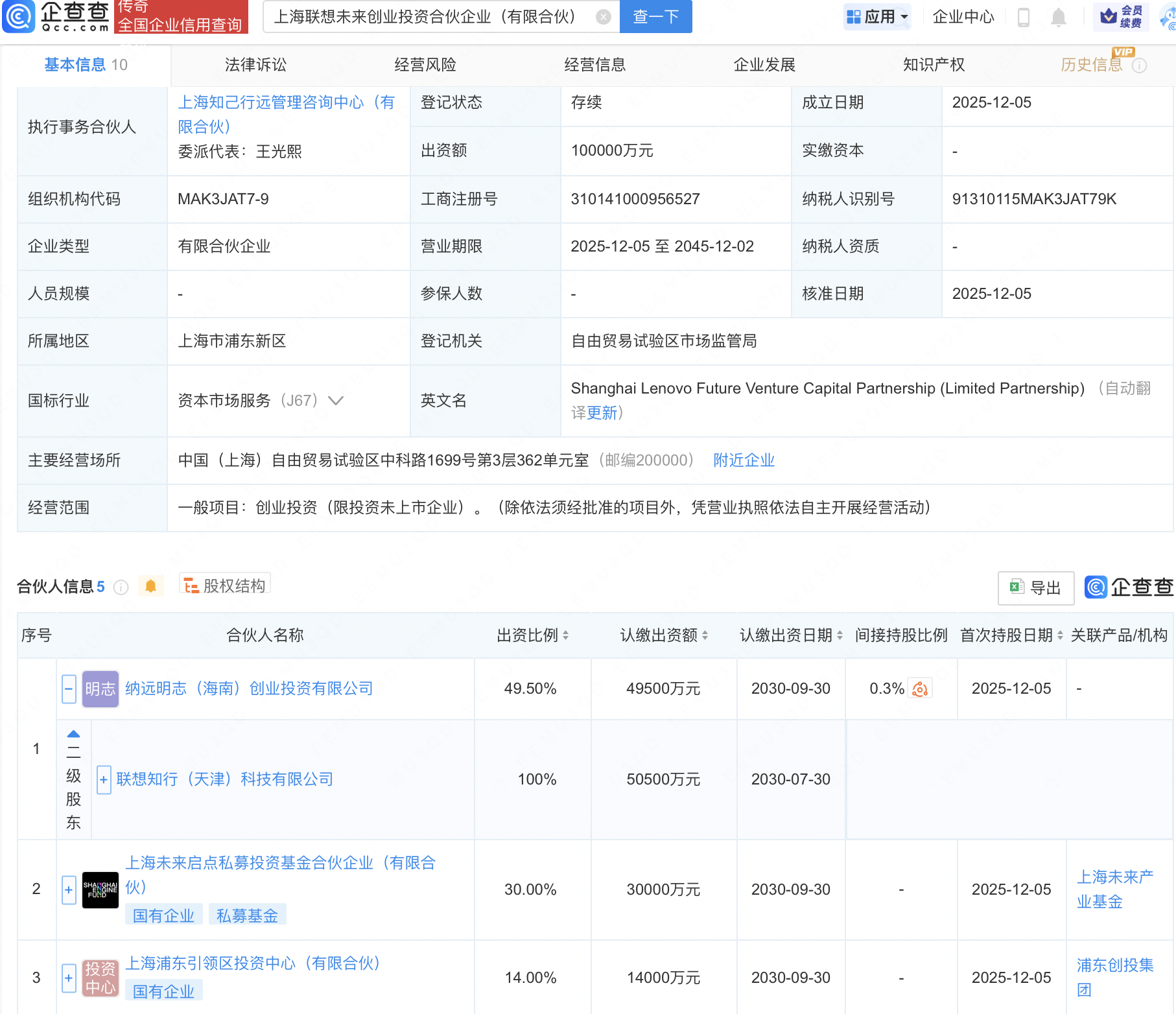Screen dimensions: 1176x1014
Task: Clear the search box text
Action: click(603, 18)
